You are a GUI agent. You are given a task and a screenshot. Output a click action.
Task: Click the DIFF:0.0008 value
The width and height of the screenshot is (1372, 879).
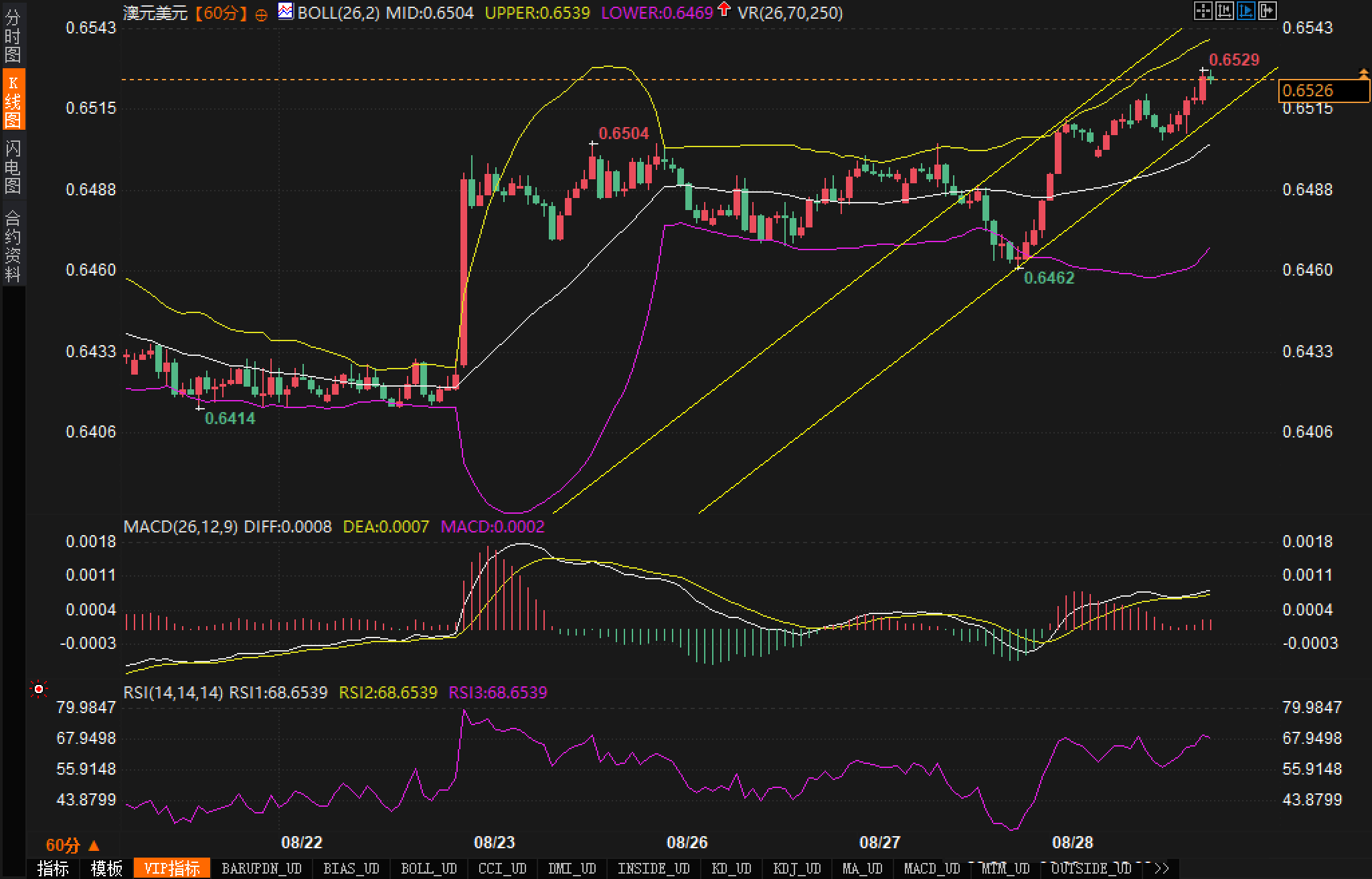point(288,526)
